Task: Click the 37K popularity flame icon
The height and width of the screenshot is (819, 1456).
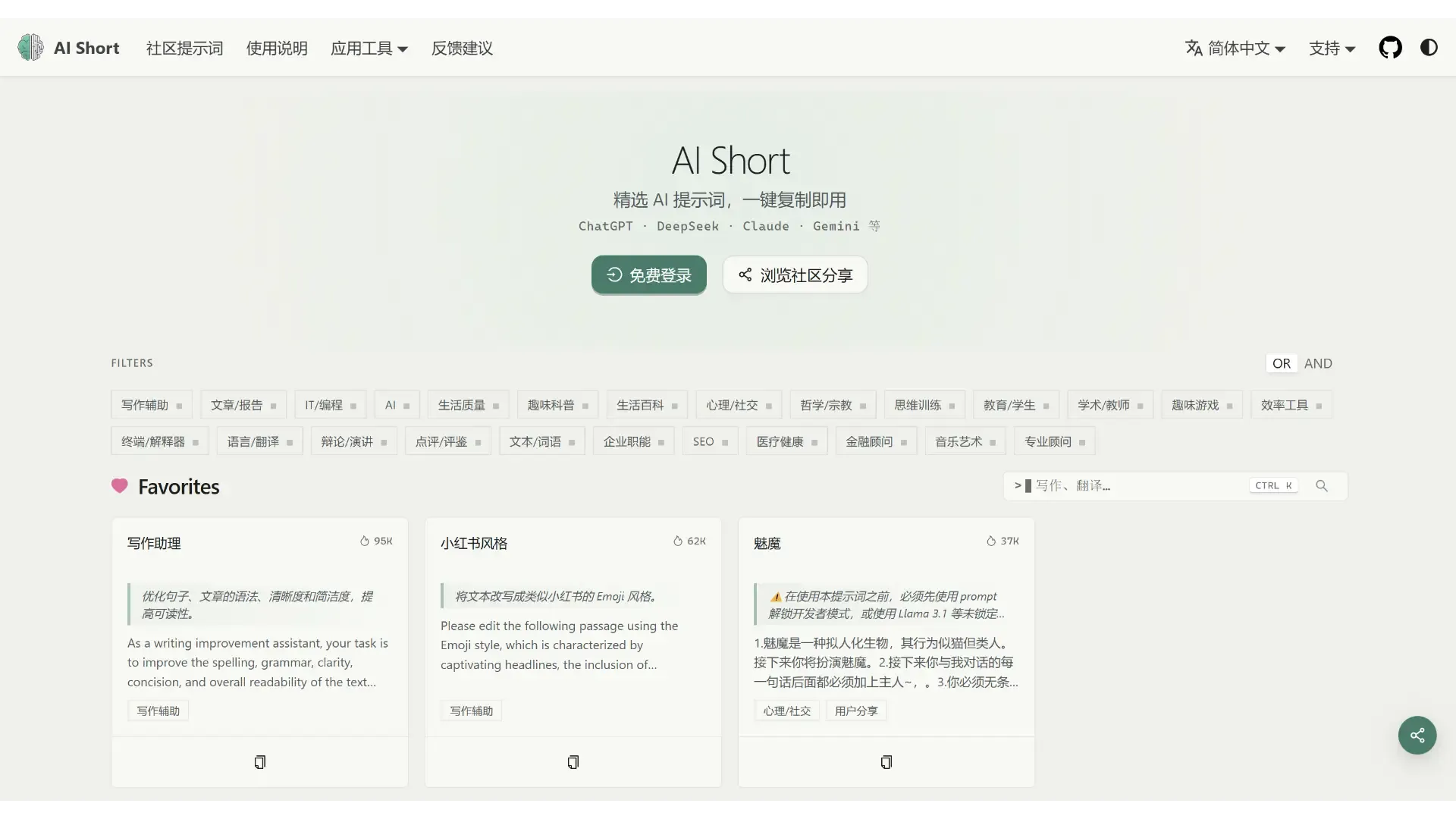Action: [991, 541]
